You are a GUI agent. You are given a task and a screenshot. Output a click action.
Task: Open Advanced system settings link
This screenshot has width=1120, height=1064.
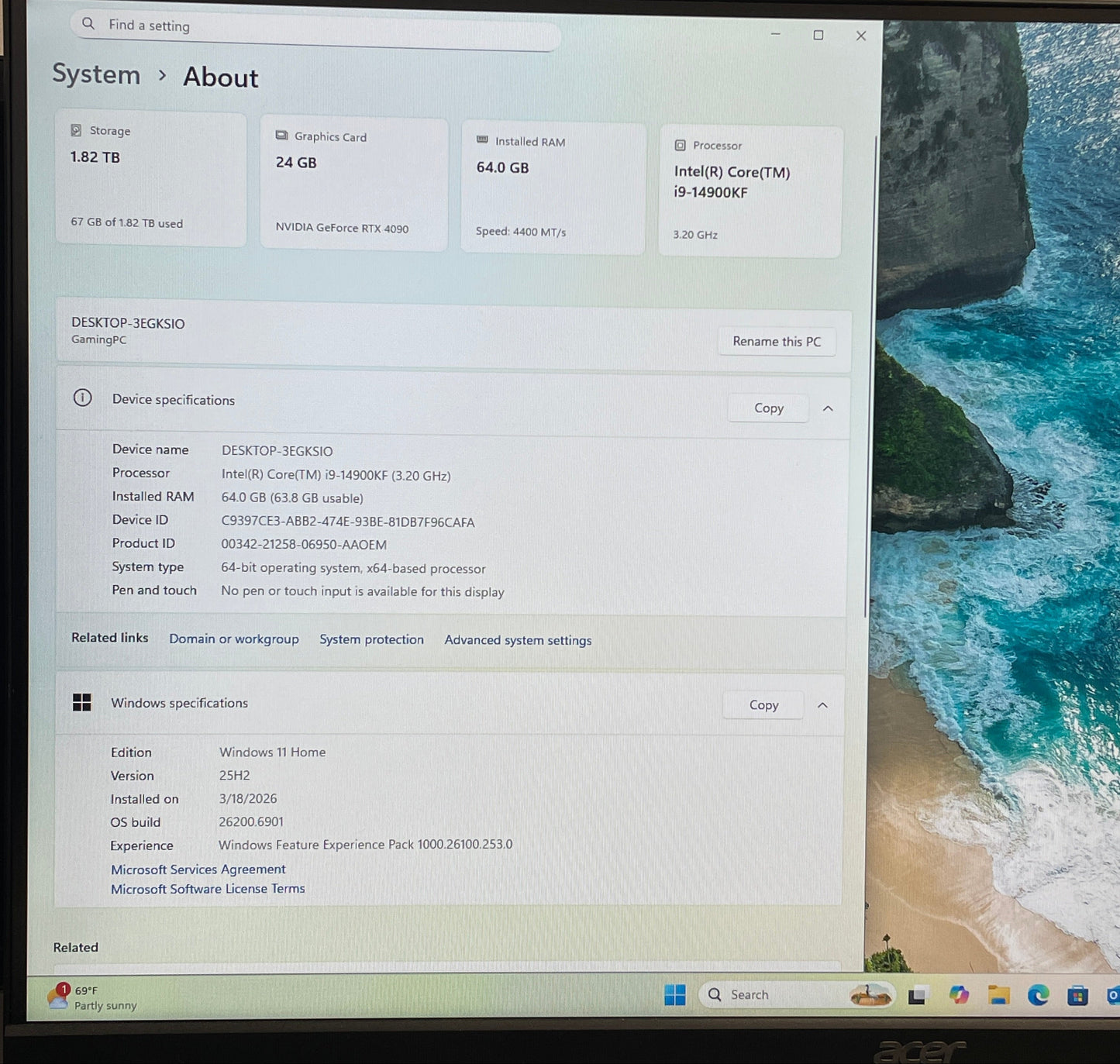point(518,640)
